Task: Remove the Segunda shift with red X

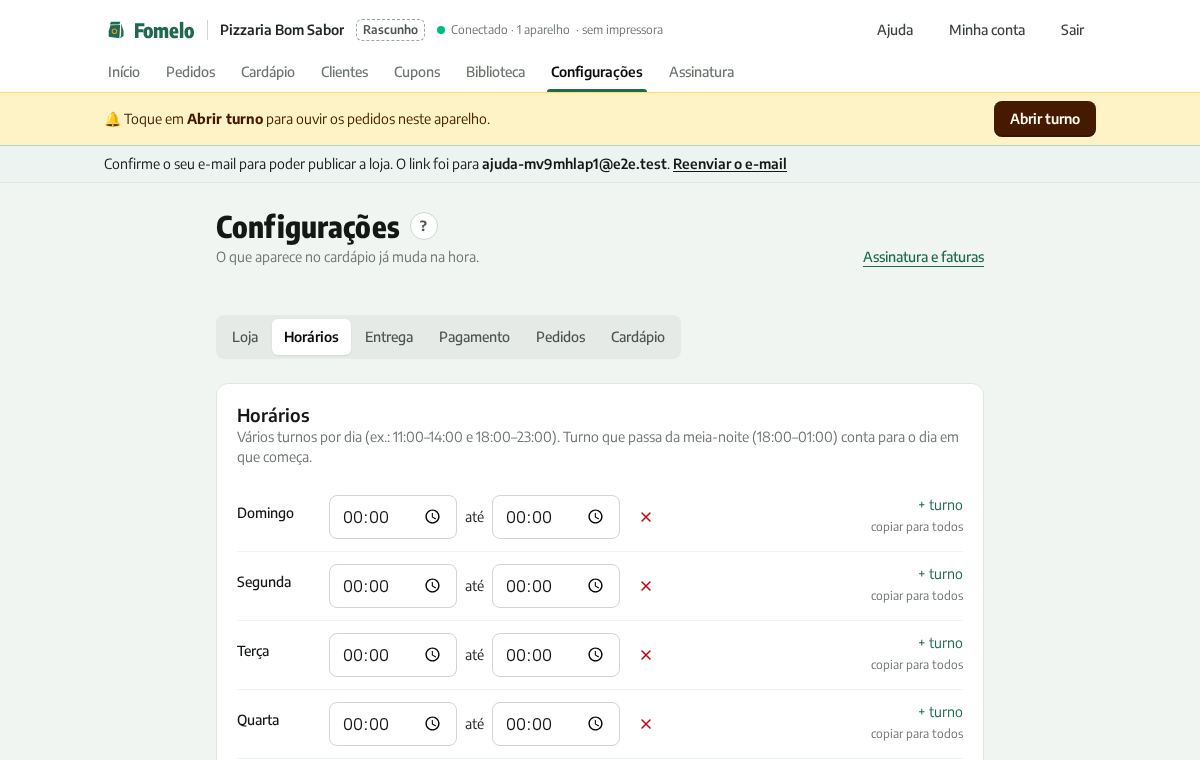Action: click(646, 586)
